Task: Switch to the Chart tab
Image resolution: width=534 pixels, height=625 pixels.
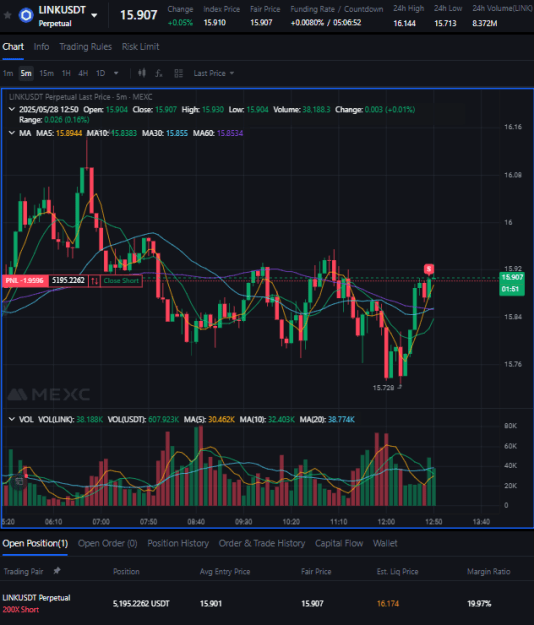Action: [13, 47]
